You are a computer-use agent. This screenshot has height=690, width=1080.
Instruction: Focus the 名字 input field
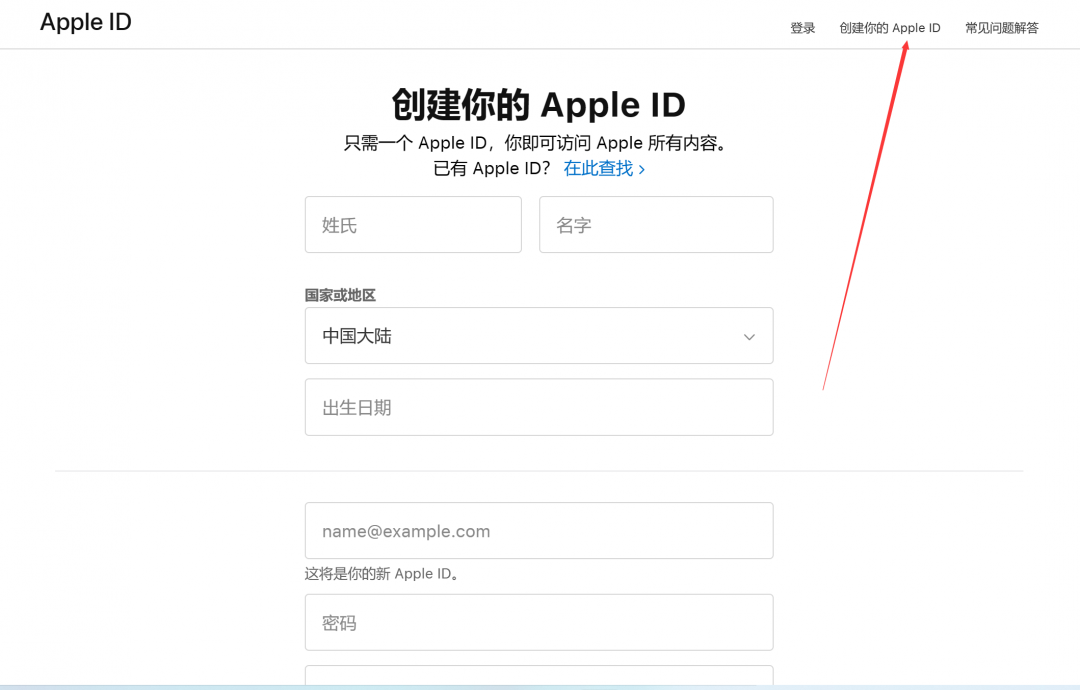pos(656,224)
